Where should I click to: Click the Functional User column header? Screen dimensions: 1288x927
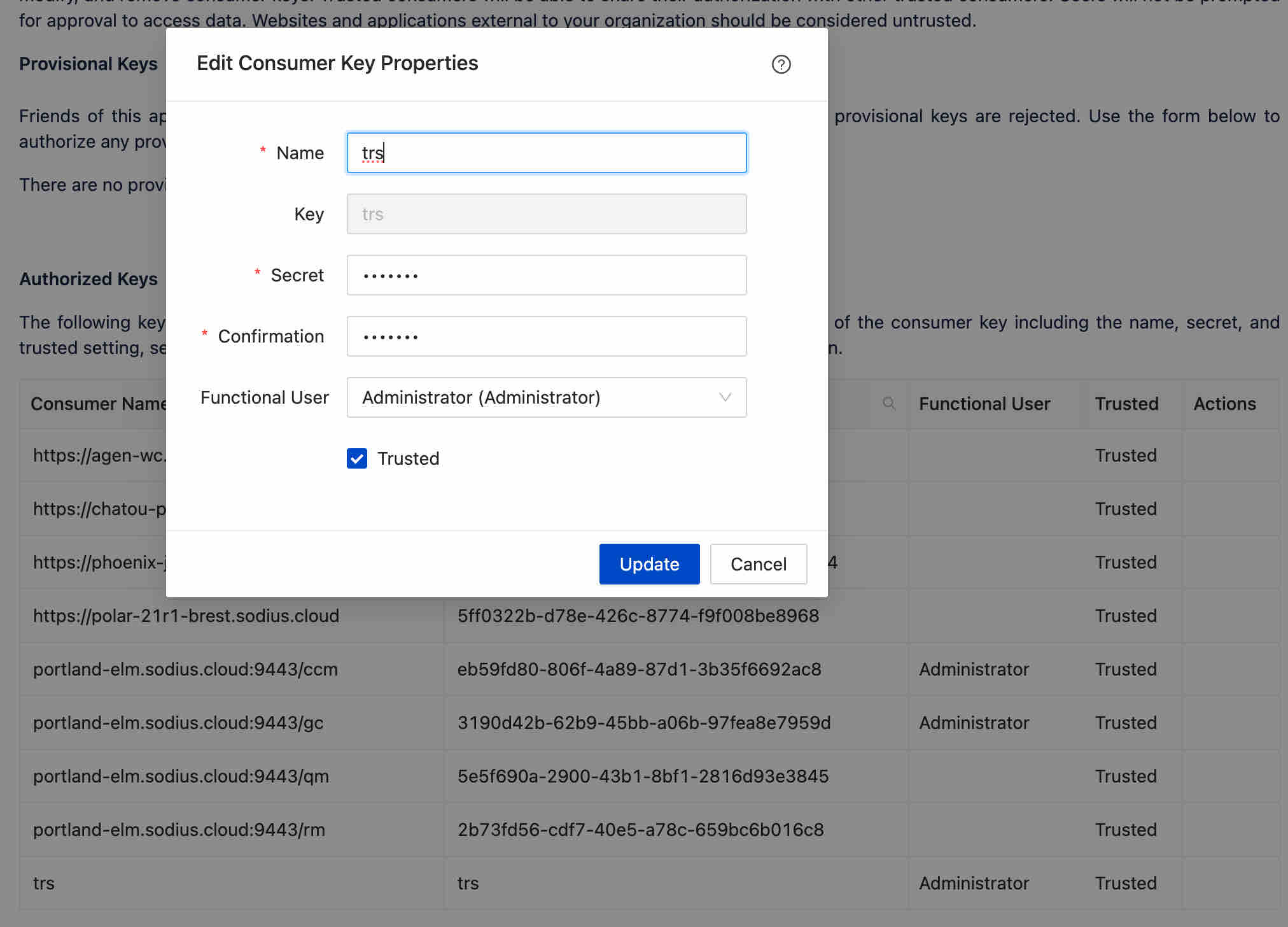pyautogui.click(x=984, y=404)
